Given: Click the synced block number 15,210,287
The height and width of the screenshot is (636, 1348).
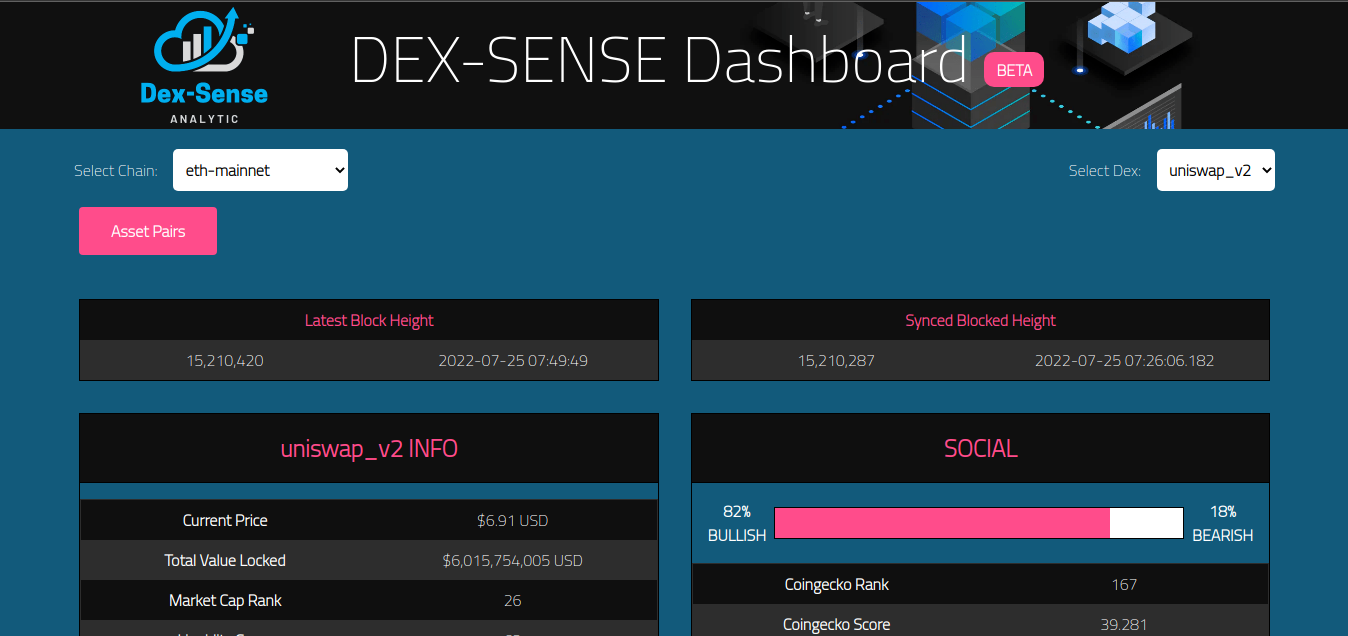Looking at the screenshot, I should (836, 361).
